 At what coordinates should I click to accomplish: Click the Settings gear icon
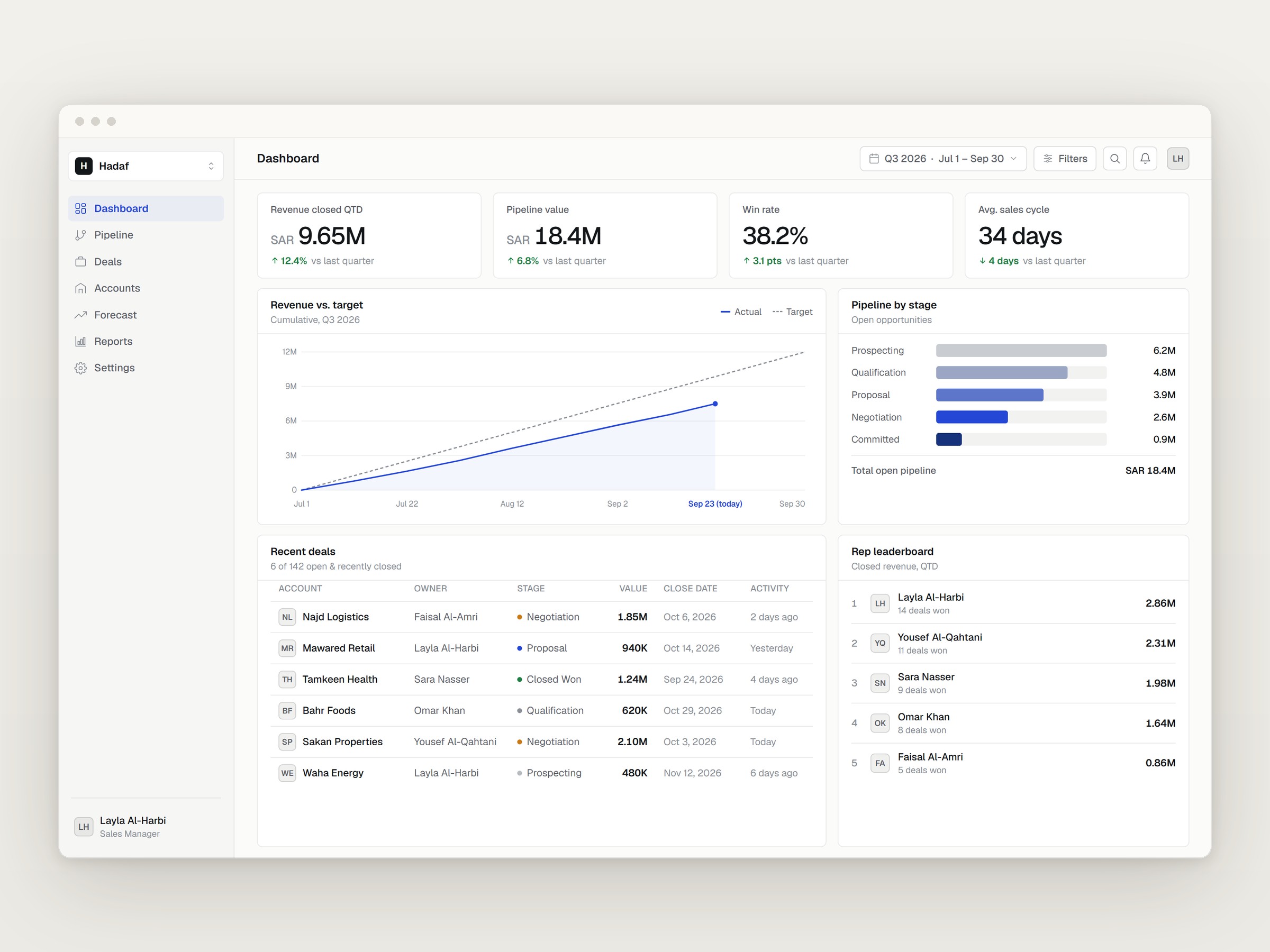pyautogui.click(x=81, y=368)
